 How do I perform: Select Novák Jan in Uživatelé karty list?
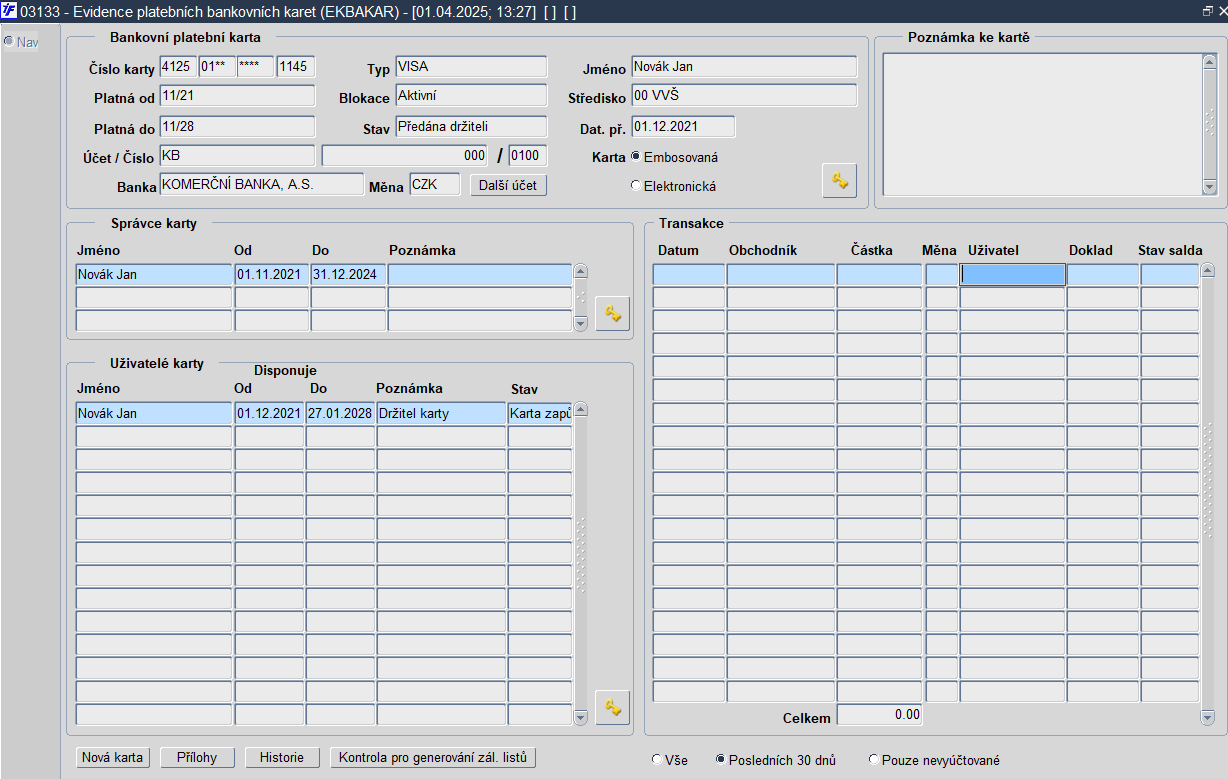pos(154,413)
